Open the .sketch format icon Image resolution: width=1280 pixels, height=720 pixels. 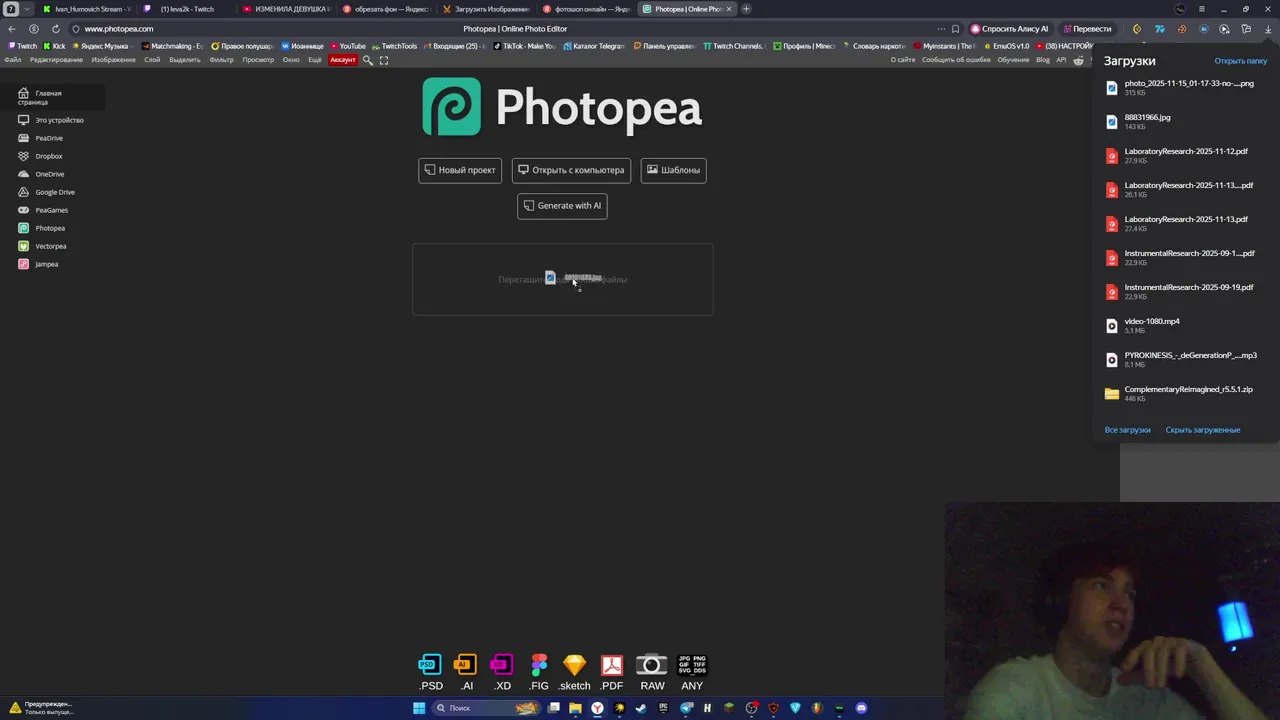(574, 672)
